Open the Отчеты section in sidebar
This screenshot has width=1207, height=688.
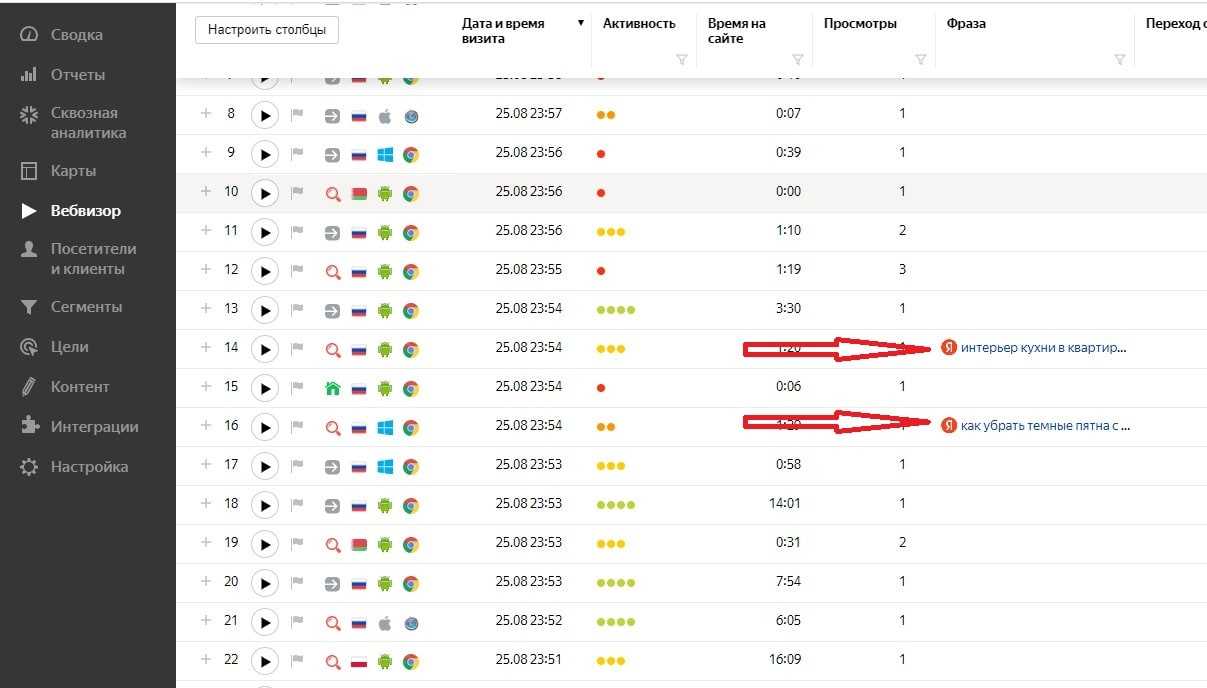tap(77, 75)
